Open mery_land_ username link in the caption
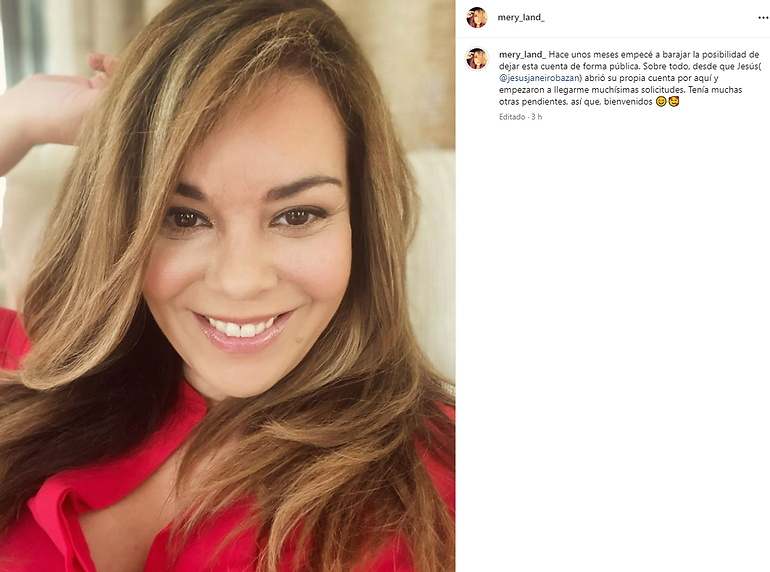Screen dimensions: 770x572 click(x=522, y=54)
